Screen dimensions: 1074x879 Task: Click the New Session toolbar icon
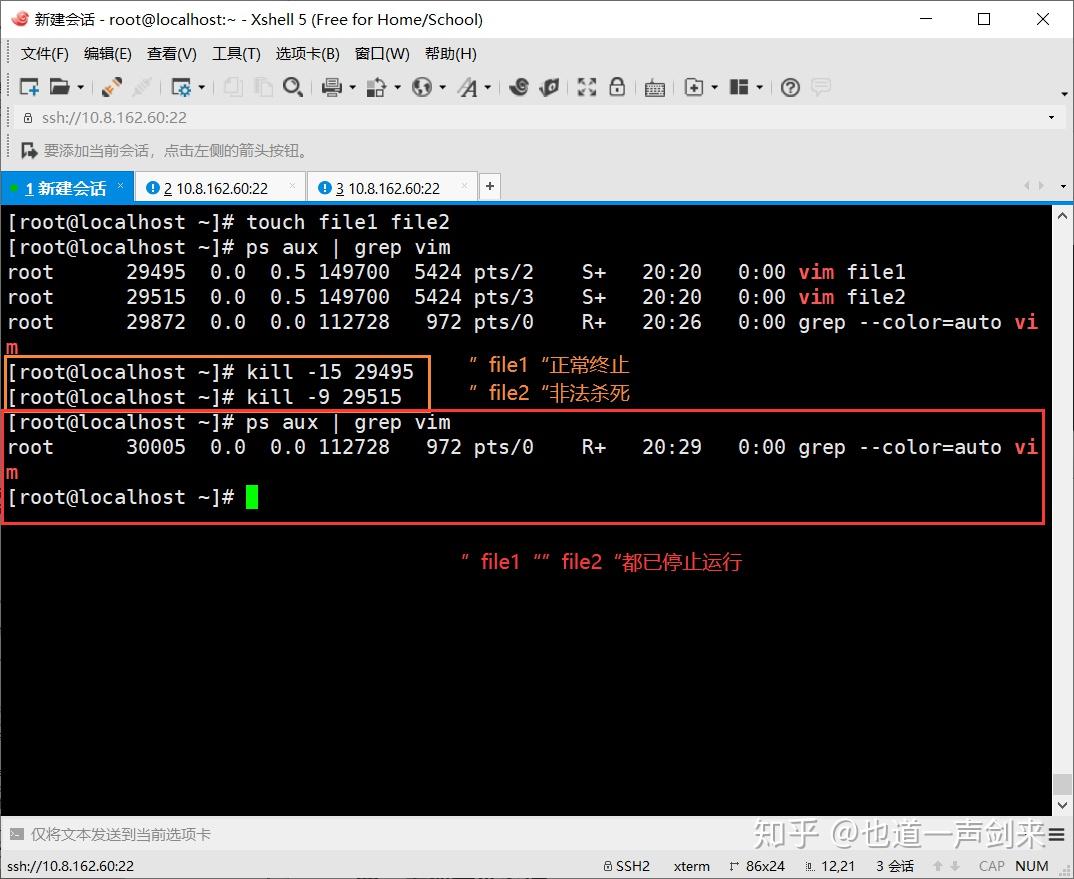click(29, 87)
